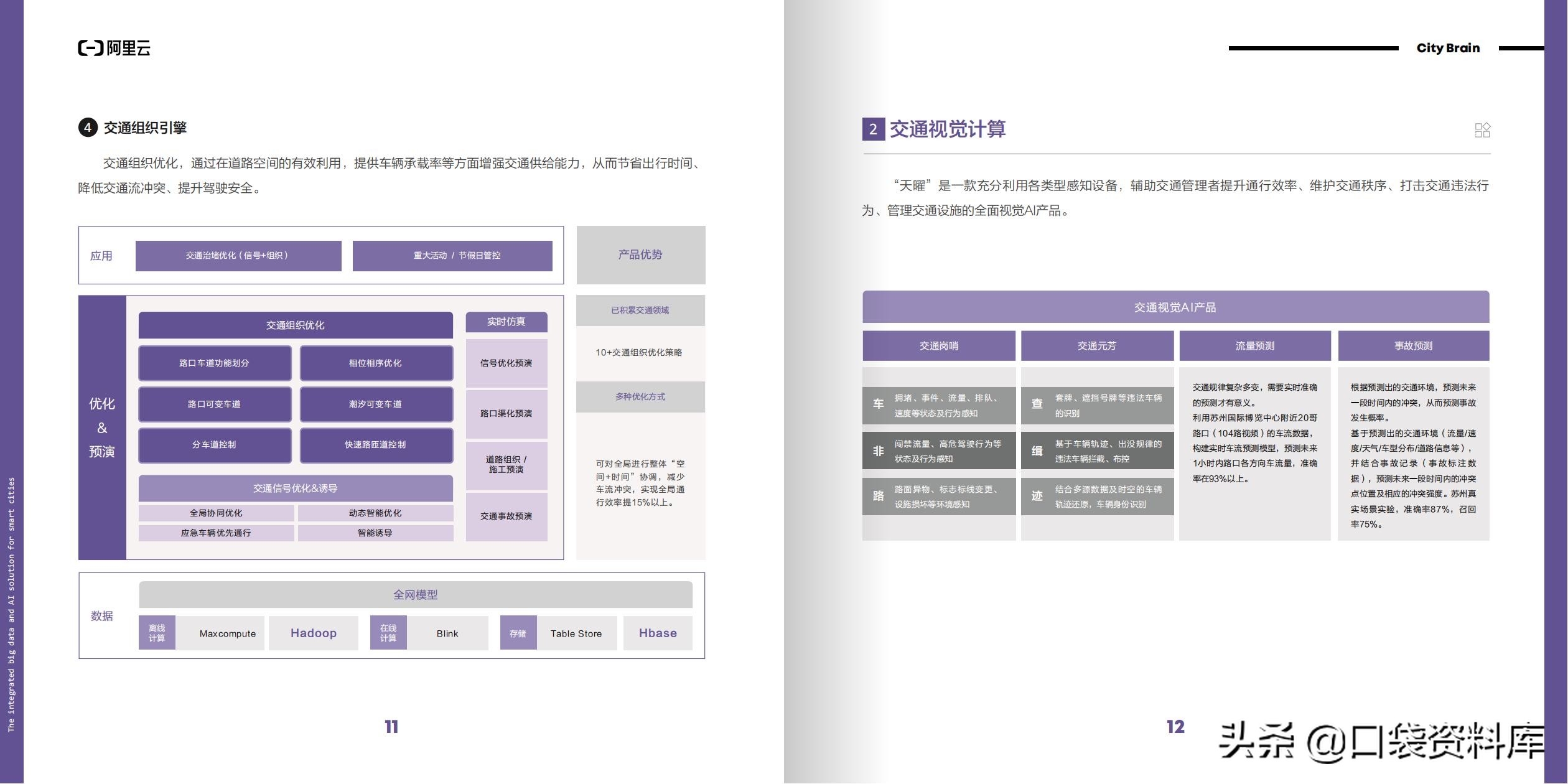
Task: Click the 潮汐可变车道 block
Action: coord(376,404)
